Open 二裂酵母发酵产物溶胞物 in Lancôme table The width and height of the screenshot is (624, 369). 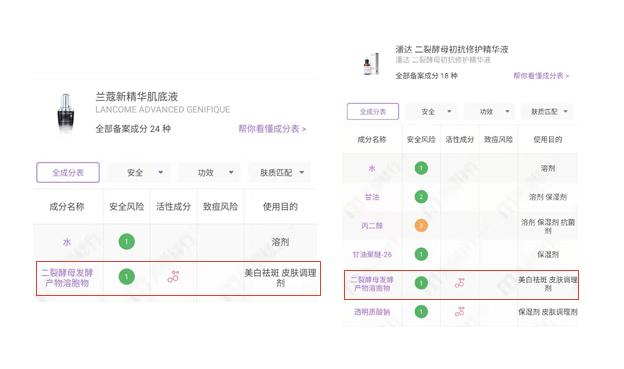tap(67, 278)
